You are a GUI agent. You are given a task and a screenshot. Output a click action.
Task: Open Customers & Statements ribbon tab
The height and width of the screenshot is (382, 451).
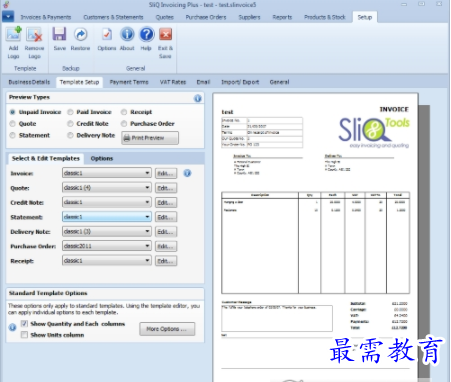[113, 17]
